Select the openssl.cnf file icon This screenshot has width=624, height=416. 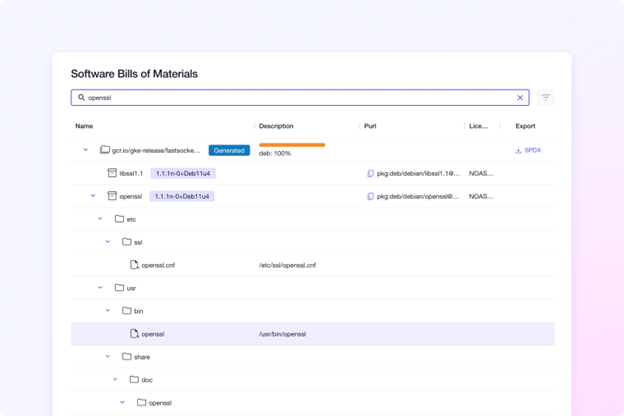[x=133, y=265]
